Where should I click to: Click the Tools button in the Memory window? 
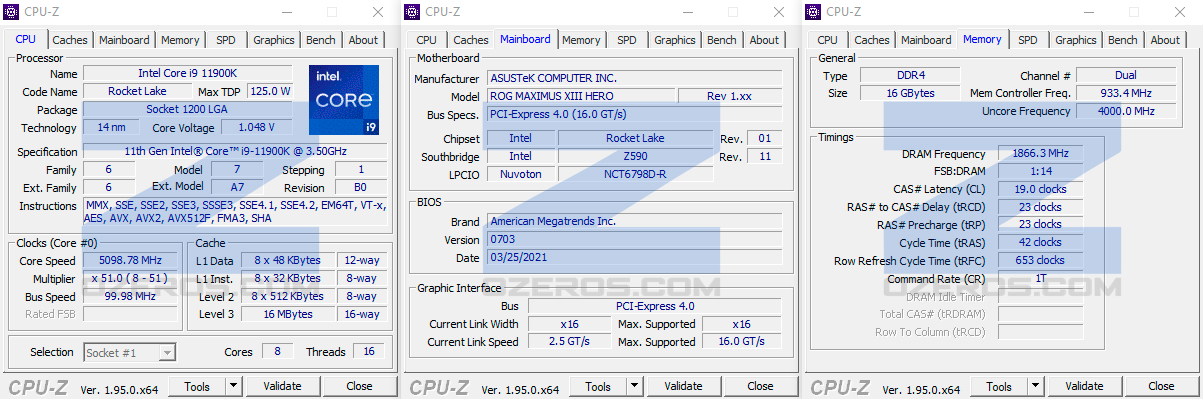coord(999,386)
